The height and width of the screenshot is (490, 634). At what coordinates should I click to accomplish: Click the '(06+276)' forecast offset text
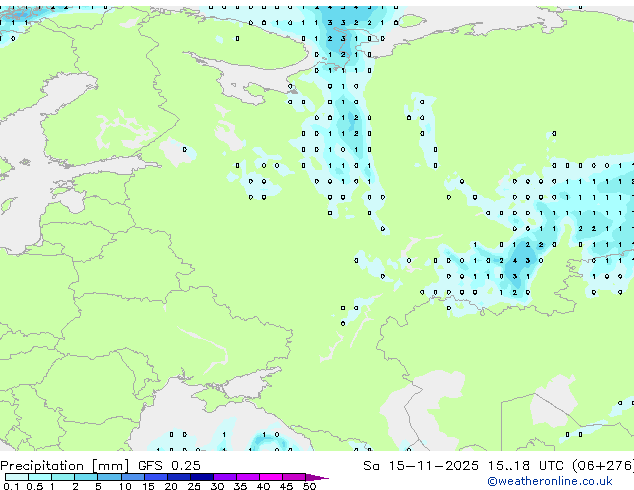602,466
